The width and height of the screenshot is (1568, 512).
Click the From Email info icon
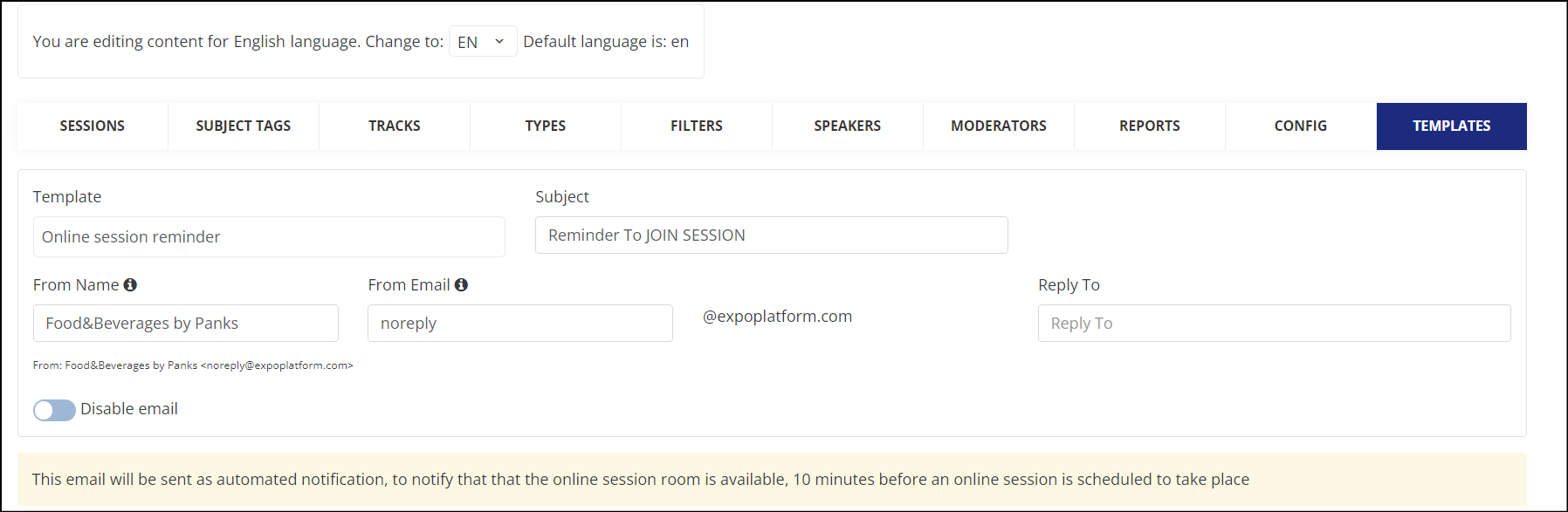[x=461, y=284]
